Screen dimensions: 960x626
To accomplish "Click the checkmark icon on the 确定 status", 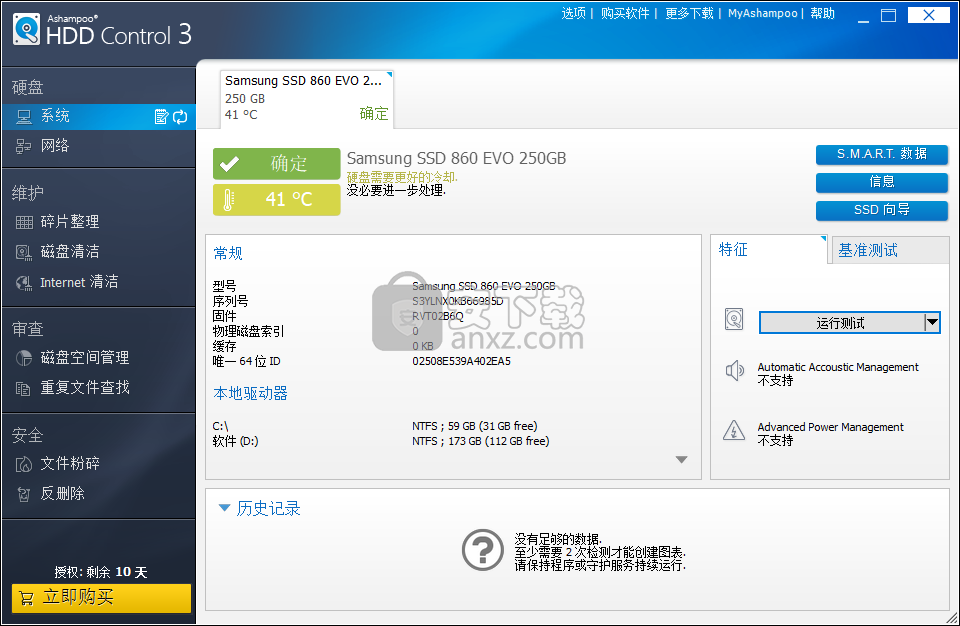I will click(229, 164).
